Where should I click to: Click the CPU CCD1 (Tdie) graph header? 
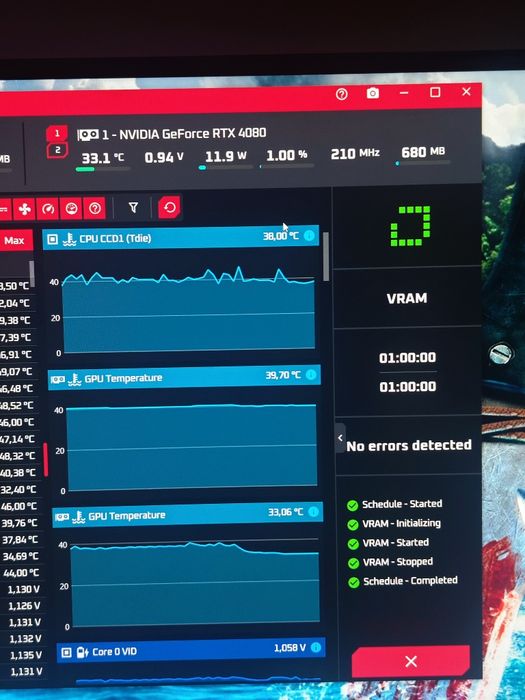click(x=181, y=237)
